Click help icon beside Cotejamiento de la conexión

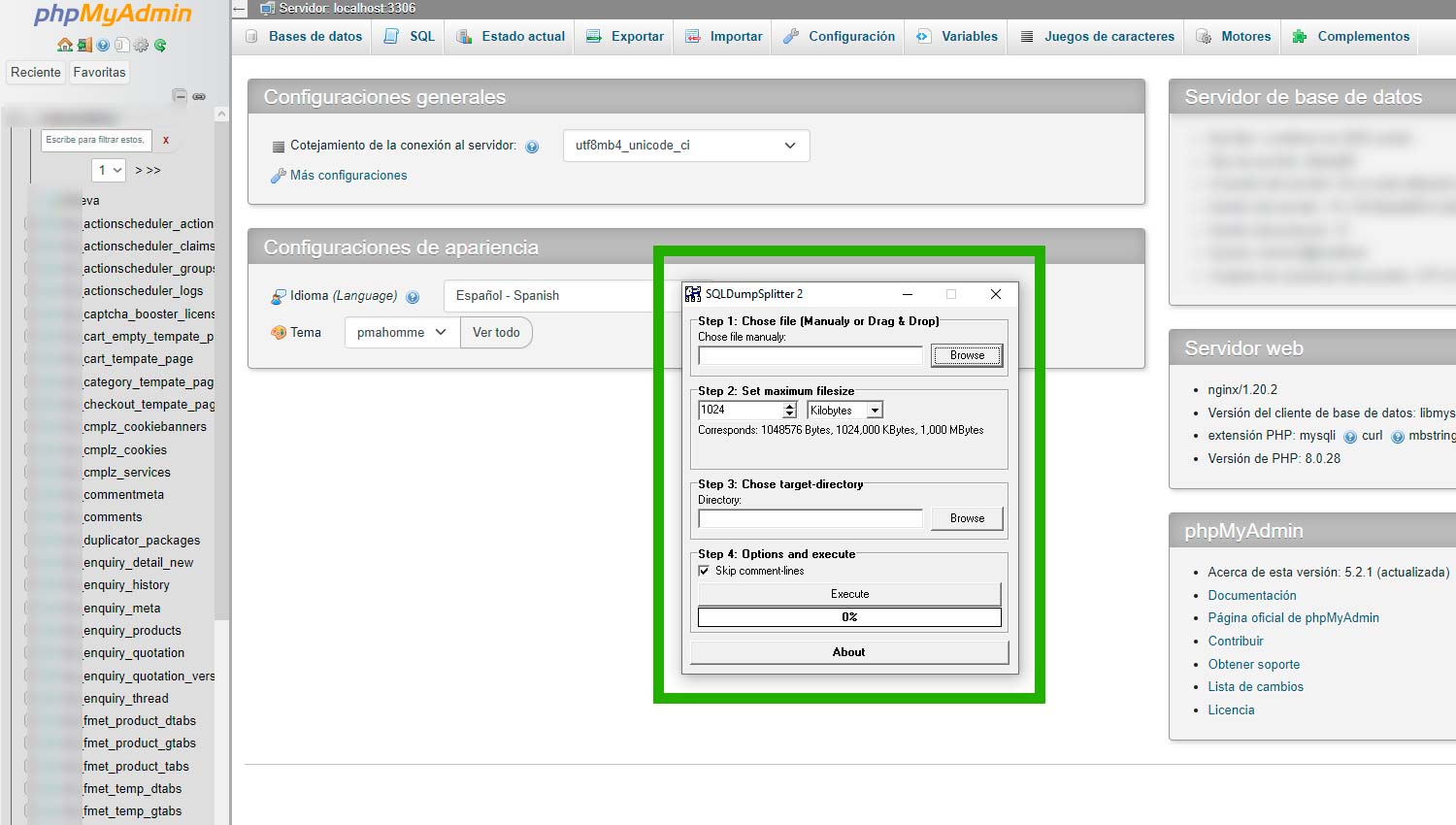click(532, 147)
